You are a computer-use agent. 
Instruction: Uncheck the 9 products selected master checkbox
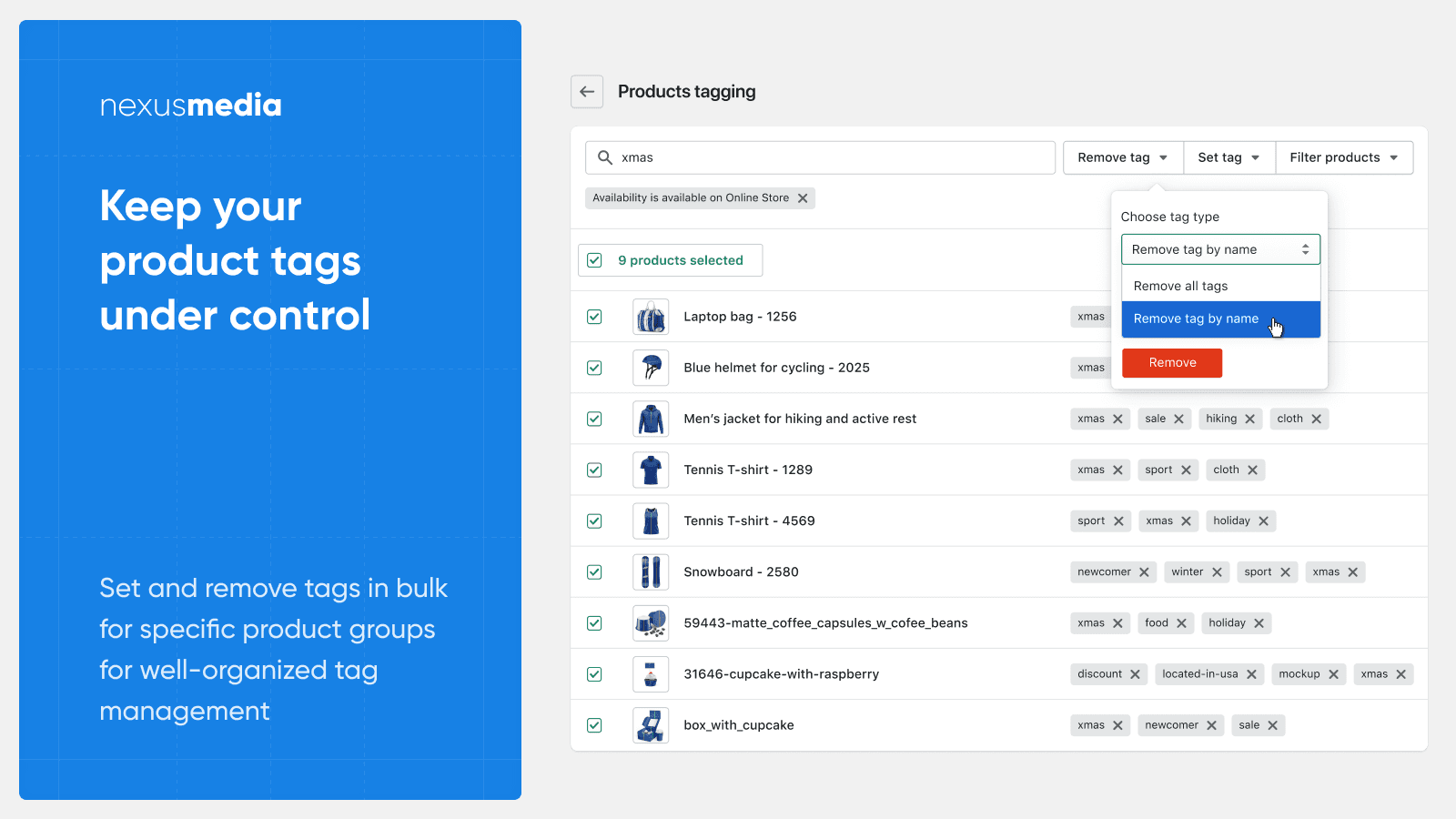point(594,260)
